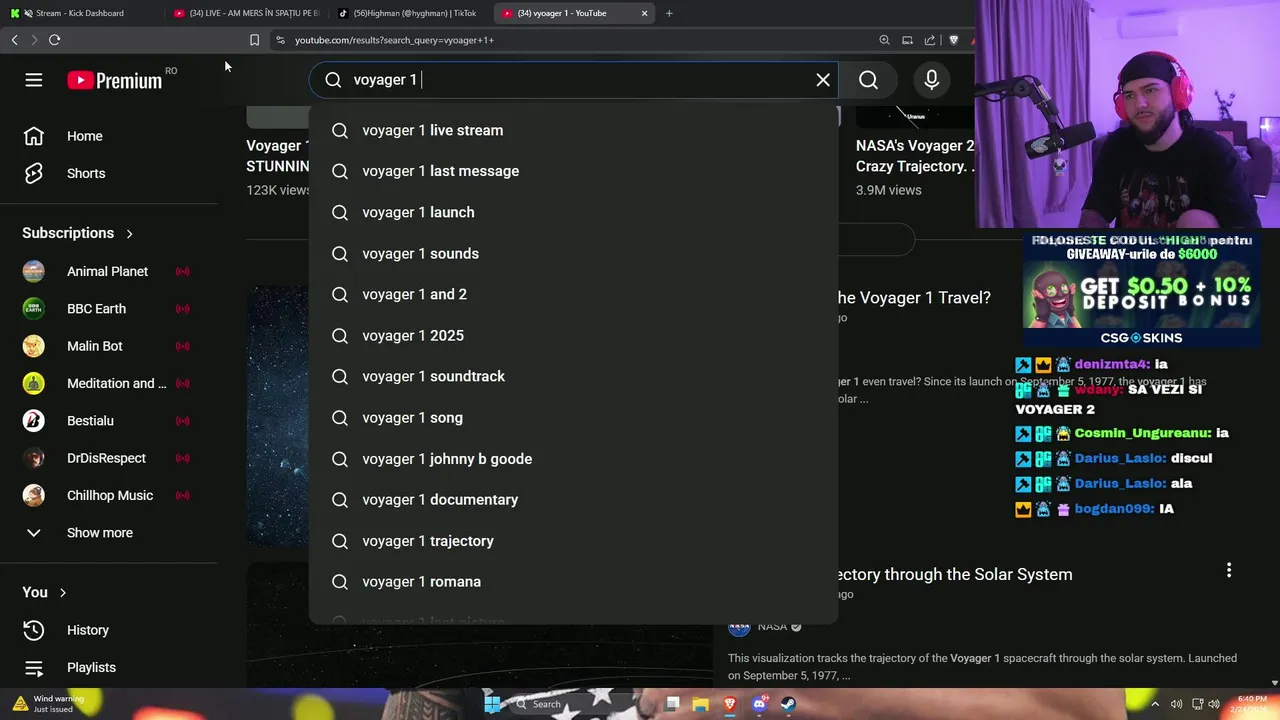Bookmark this page
This screenshot has width=1280, height=720.
(x=254, y=40)
